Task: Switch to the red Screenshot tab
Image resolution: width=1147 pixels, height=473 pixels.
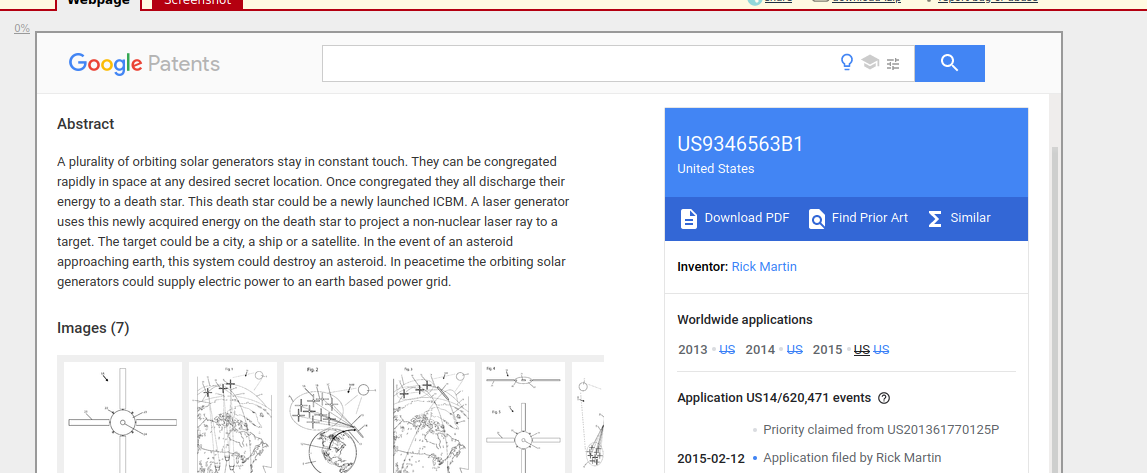Action: (x=198, y=3)
